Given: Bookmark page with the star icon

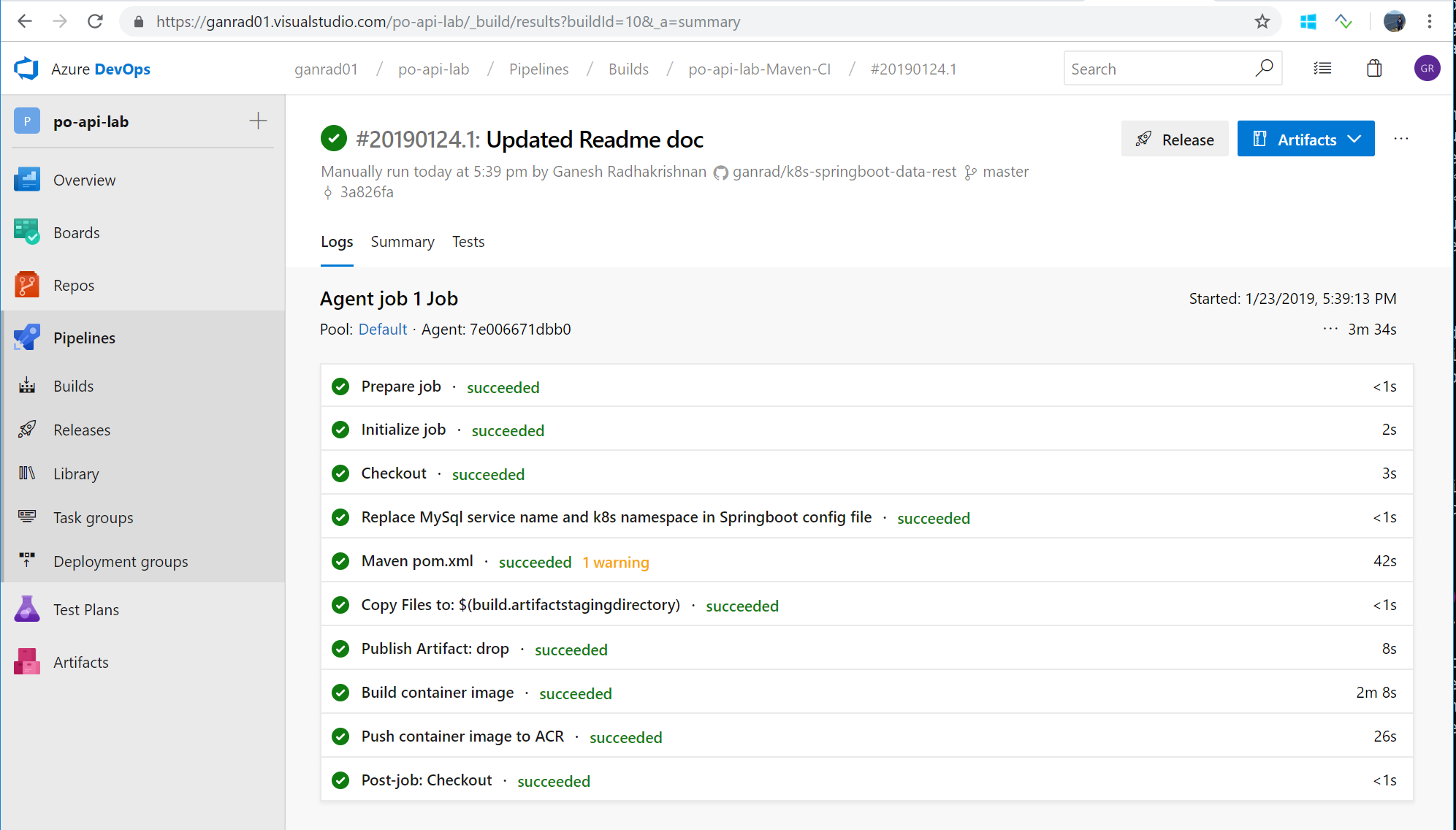Looking at the screenshot, I should point(1262,22).
